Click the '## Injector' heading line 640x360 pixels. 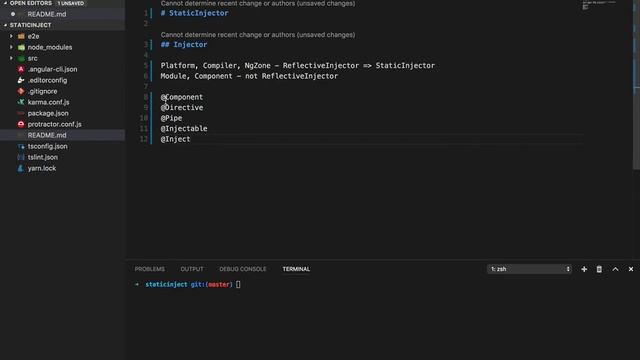[x=184, y=44]
